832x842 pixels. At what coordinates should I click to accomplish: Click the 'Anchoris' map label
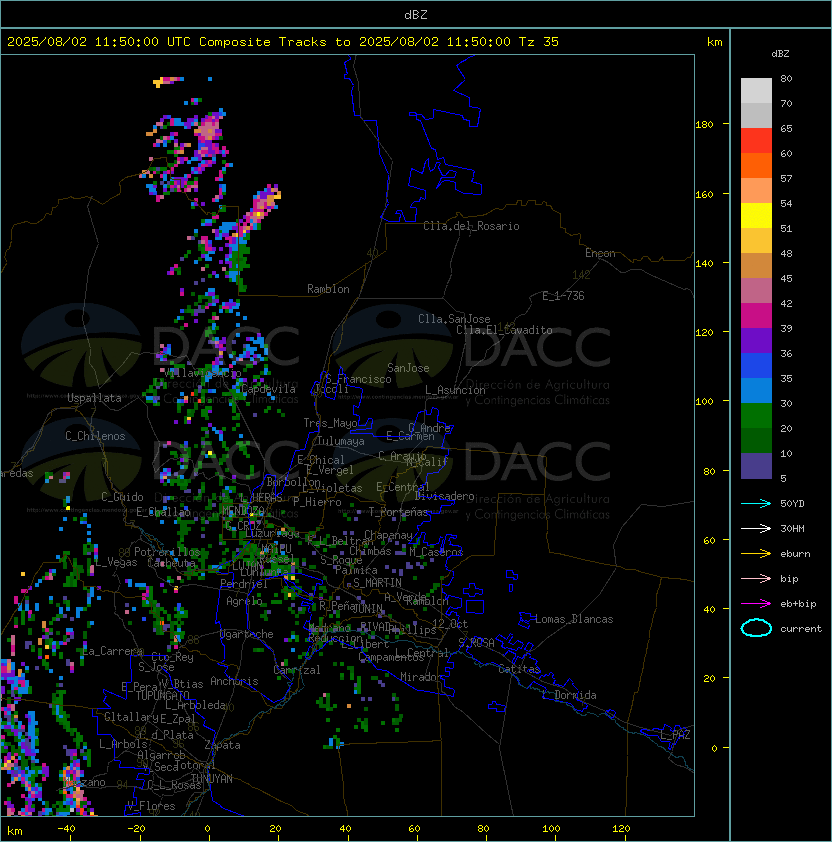pyautogui.click(x=234, y=681)
